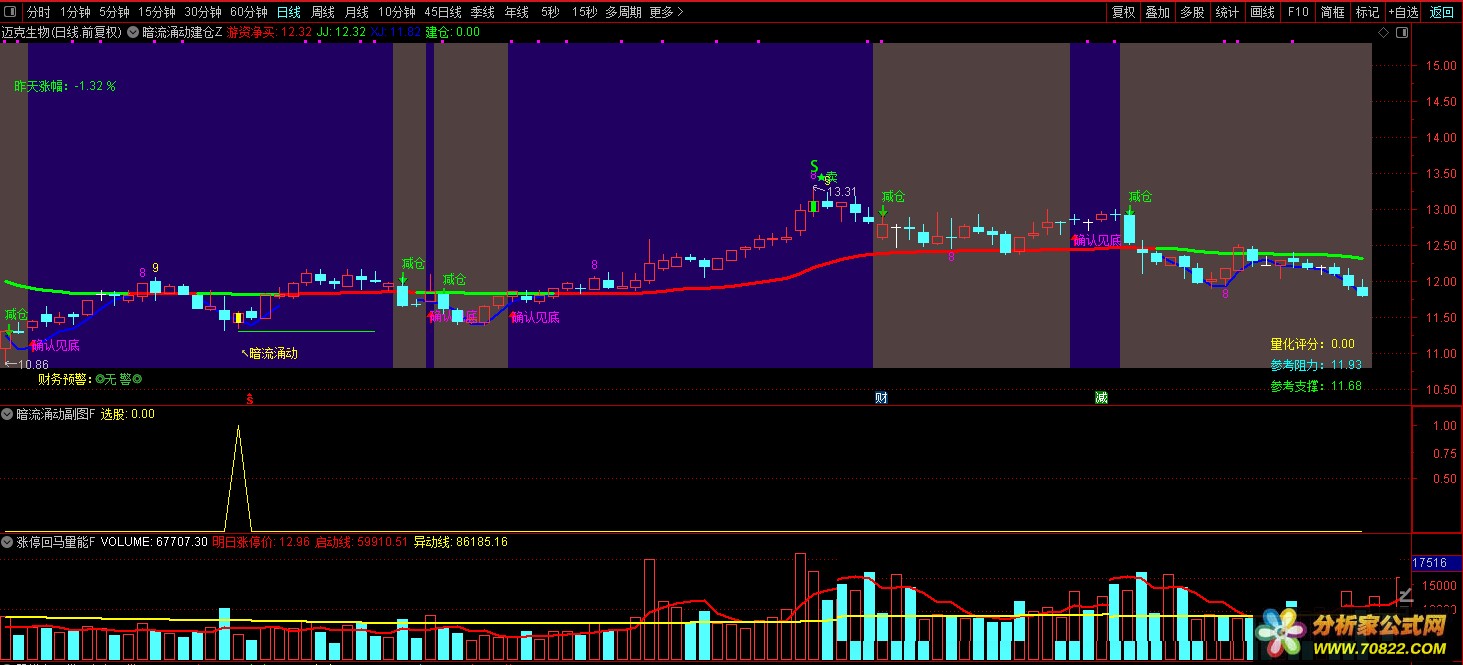Toggle the left side panel icon
Image resolution: width=1463 pixels, height=665 pixels.
[x=11, y=12]
